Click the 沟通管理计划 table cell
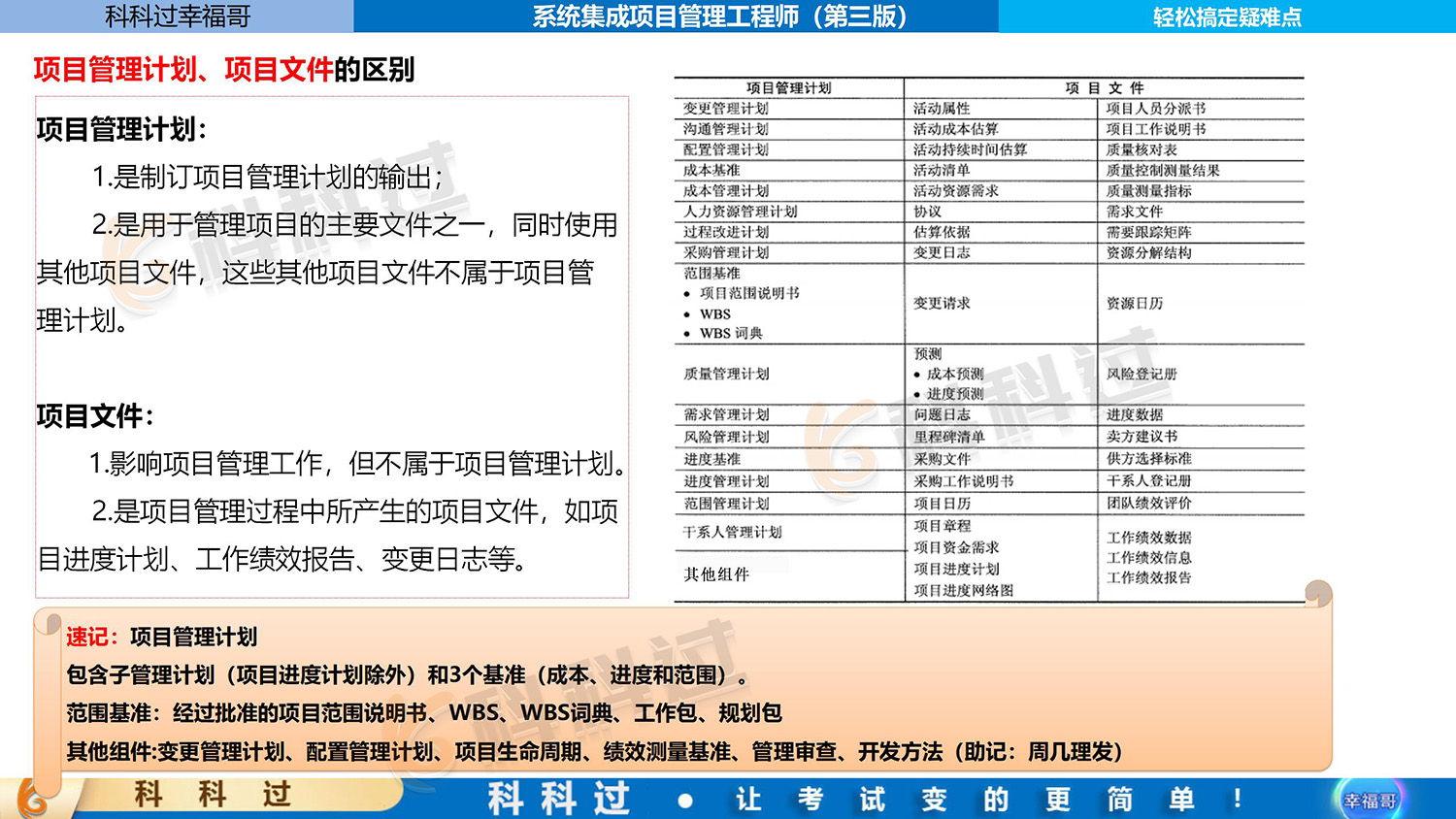Image resolution: width=1456 pixels, height=819 pixels. pos(725,128)
